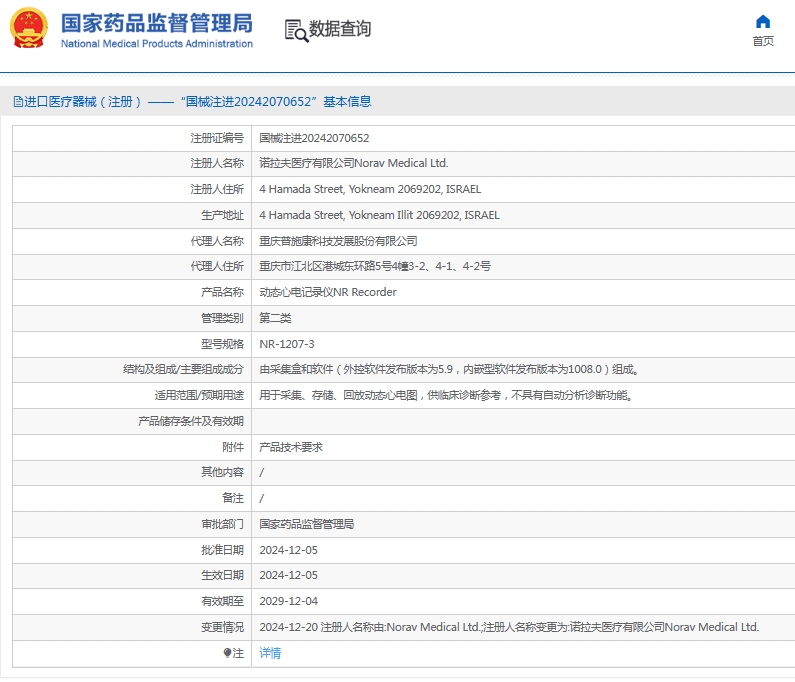Click the 管理类别 label

pyautogui.click(x=222, y=318)
